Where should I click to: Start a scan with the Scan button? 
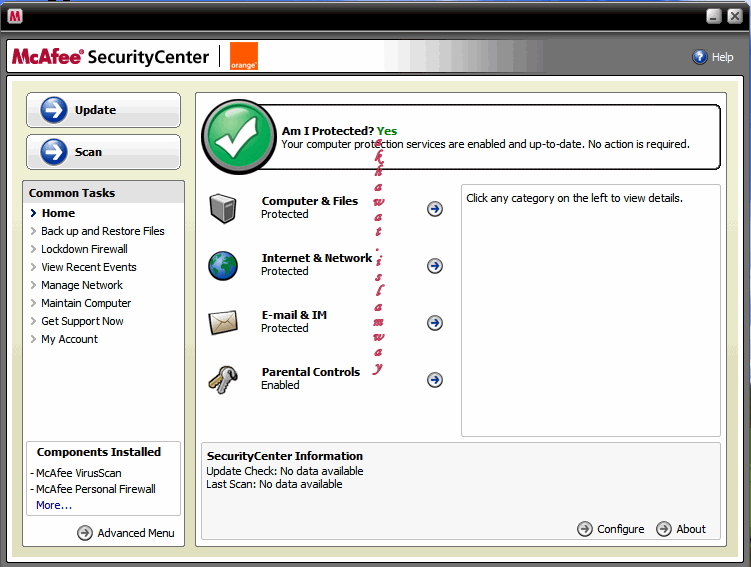click(103, 152)
